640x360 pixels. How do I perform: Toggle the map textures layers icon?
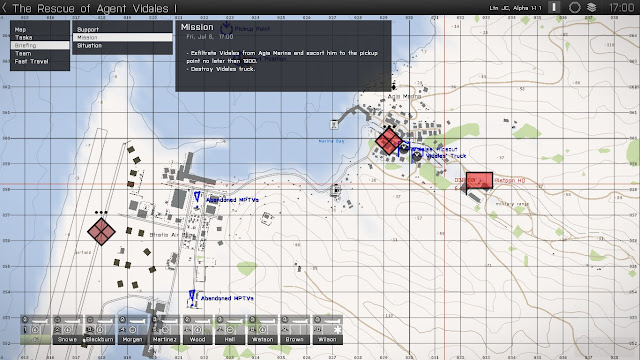[591, 7]
